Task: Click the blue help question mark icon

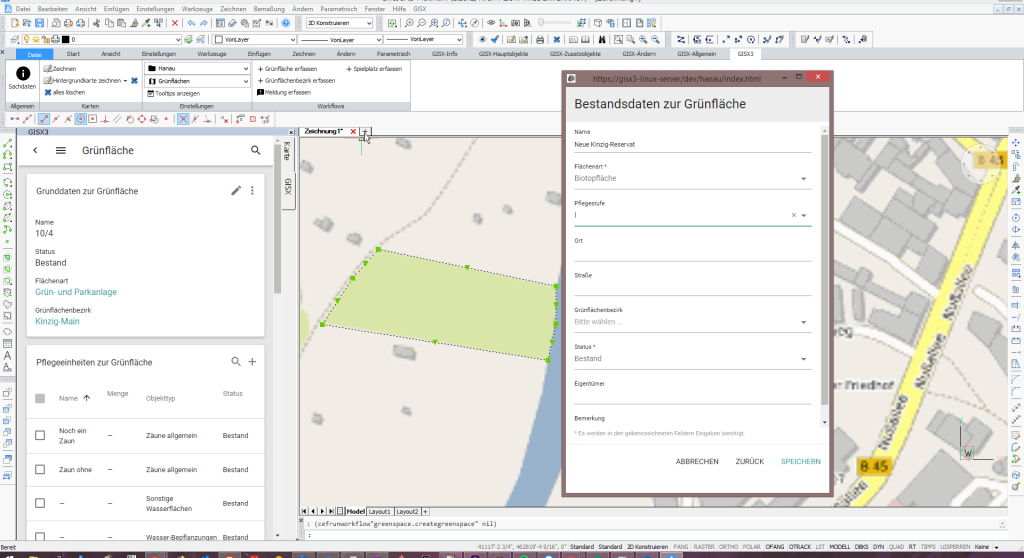Action: coord(285,23)
